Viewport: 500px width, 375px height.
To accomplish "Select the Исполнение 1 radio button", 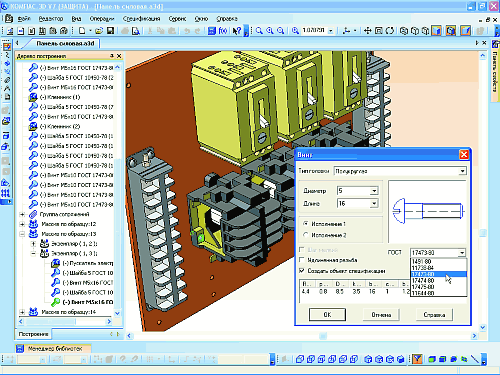I will tap(306, 224).
